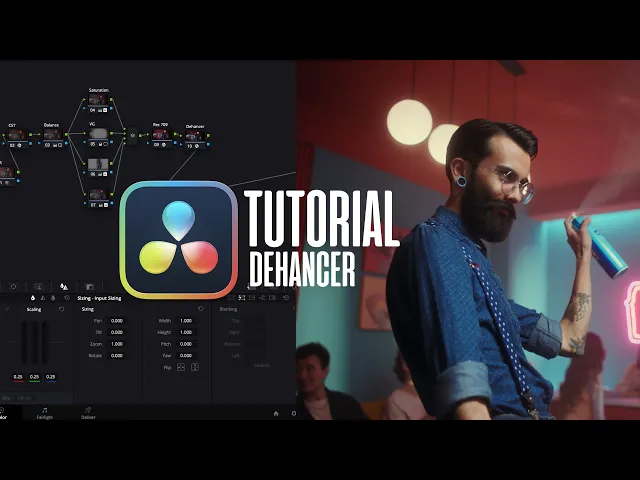The height and width of the screenshot is (480, 640).
Task: Click the Pitch value field
Action: 186,344
